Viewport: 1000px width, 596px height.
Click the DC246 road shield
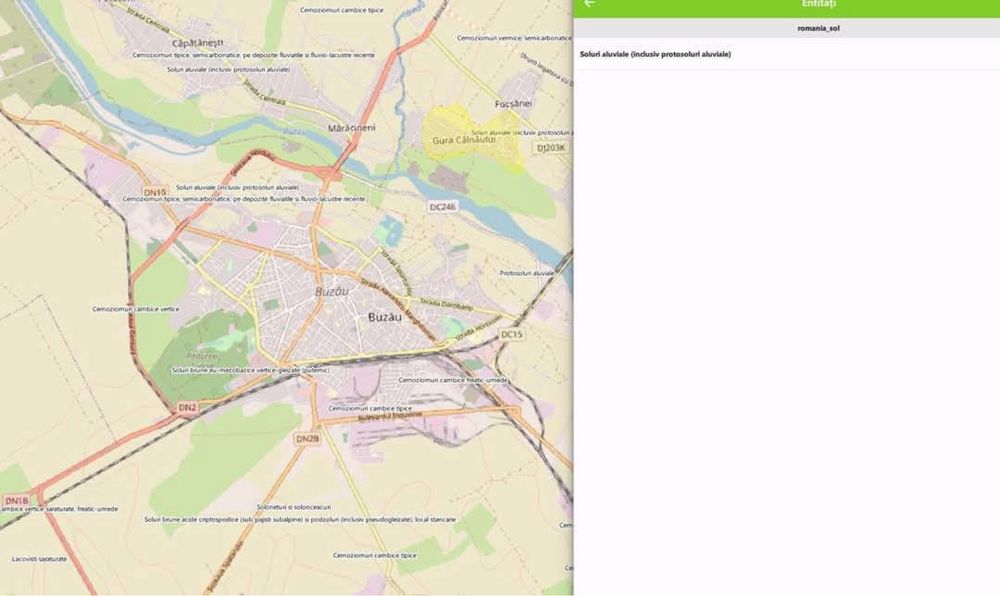click(443, 207)
